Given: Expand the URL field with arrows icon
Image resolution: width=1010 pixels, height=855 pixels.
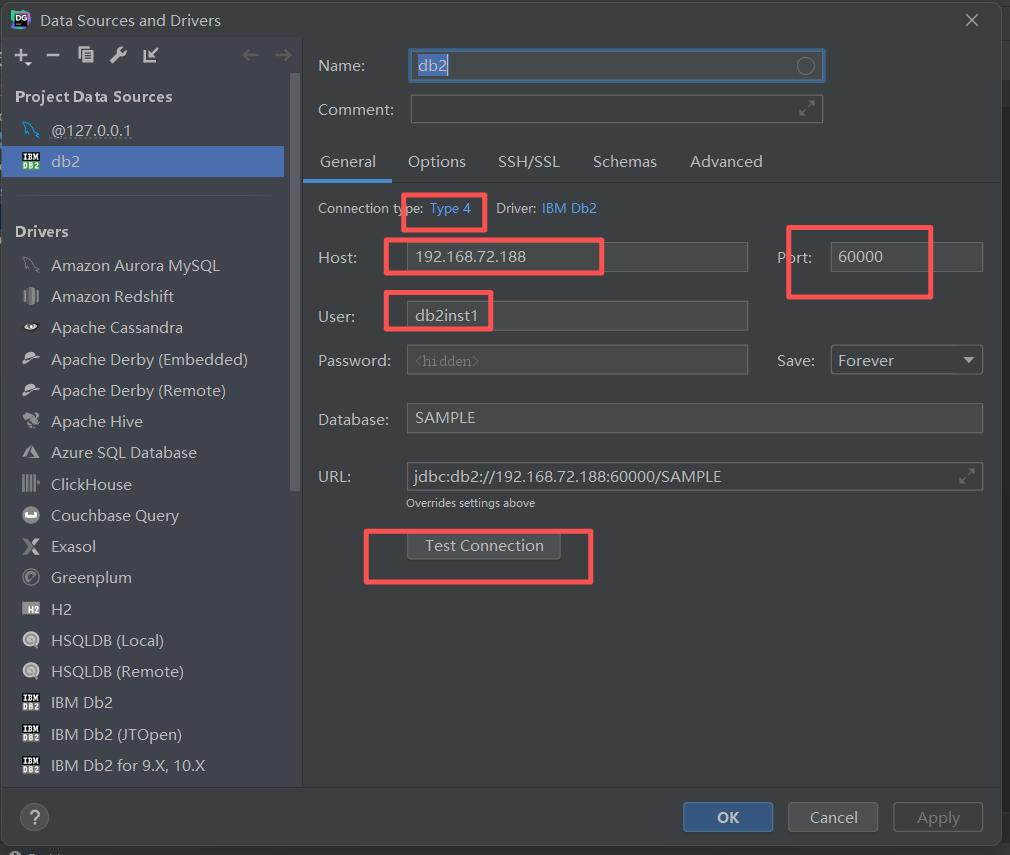Looking at the screenshot, I should [x=966, y=477].
